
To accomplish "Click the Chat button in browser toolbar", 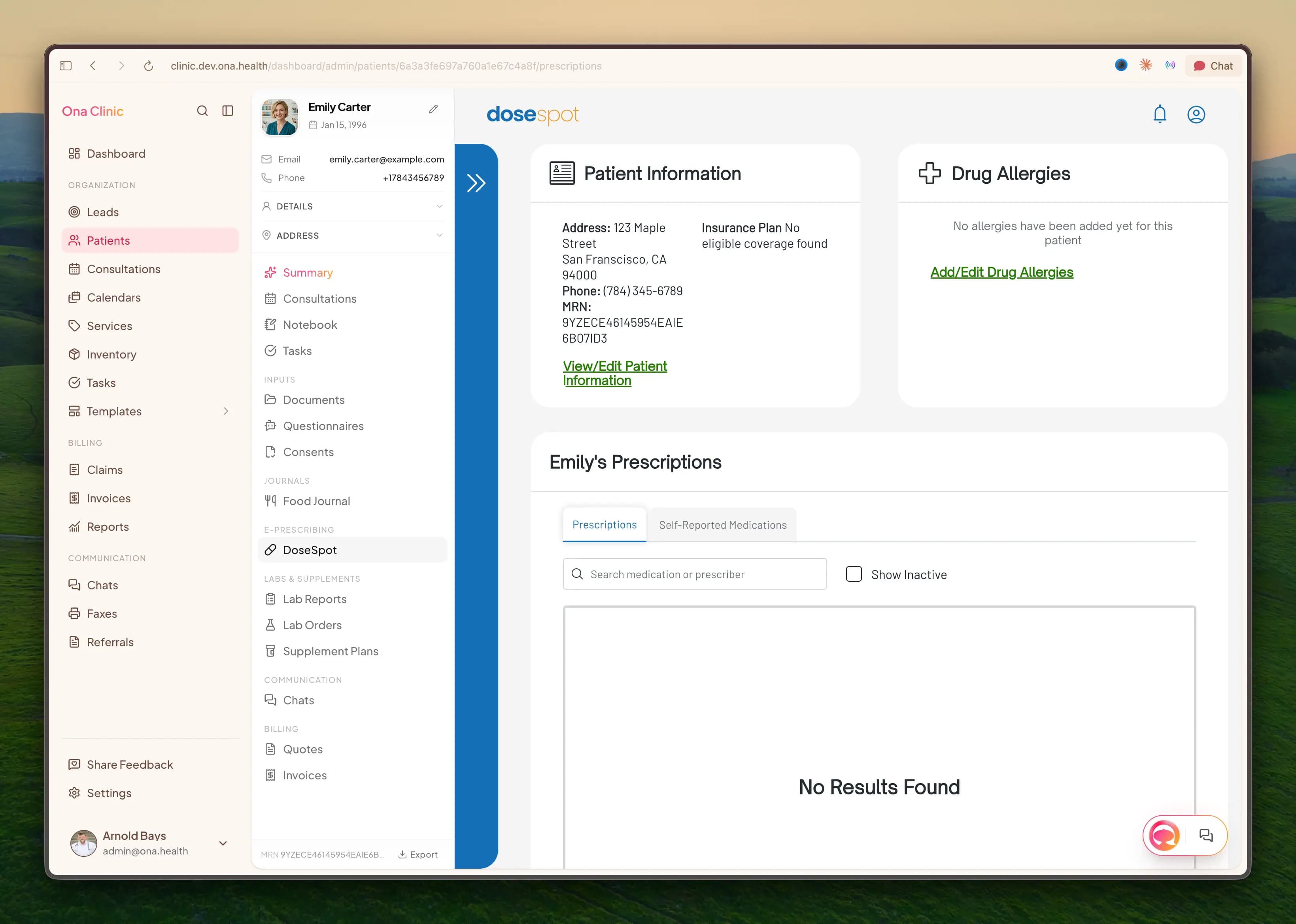I will 1213,66.
